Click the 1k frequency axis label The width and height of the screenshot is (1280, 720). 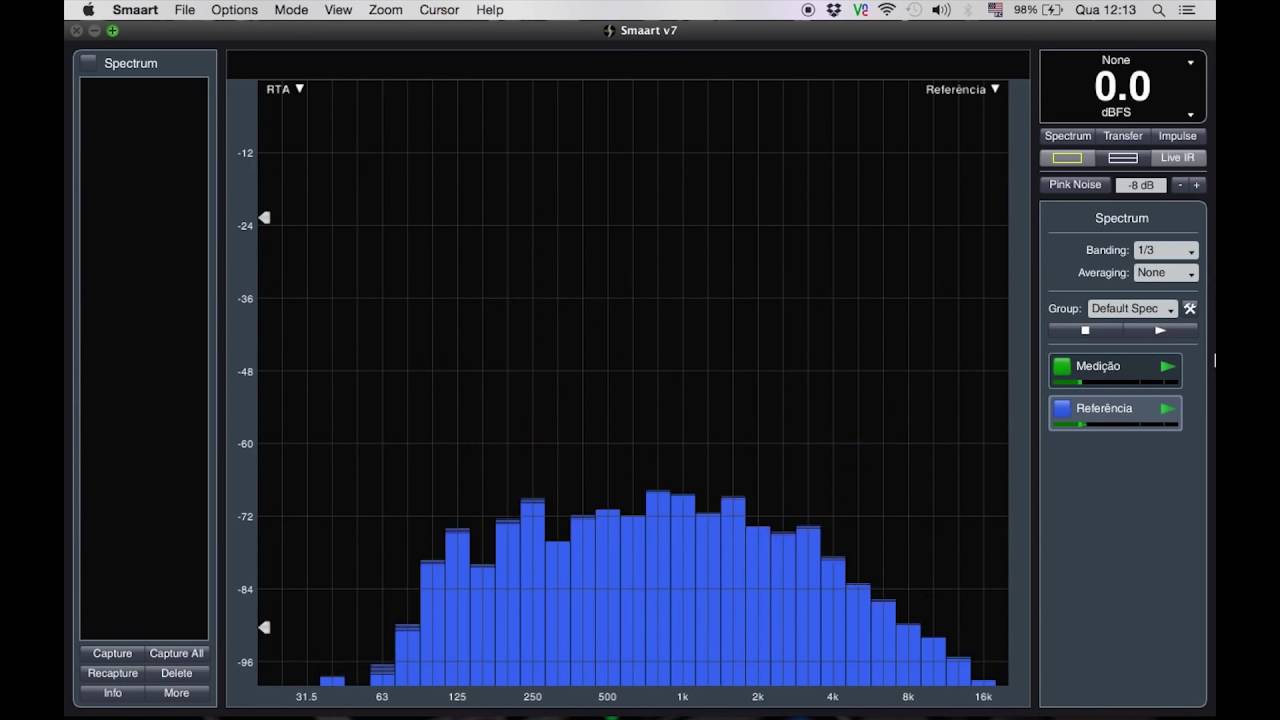[x=683, y=697]
